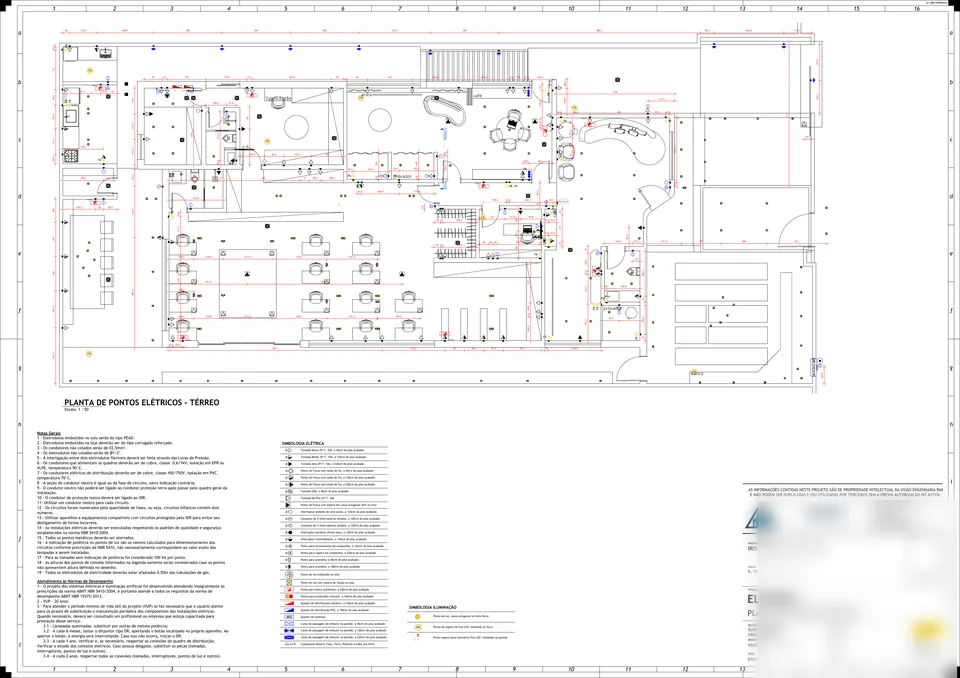Screen dimensions: 960x678
Task: Select the Interruptor intermediário legend symbol
Action: 288,539
